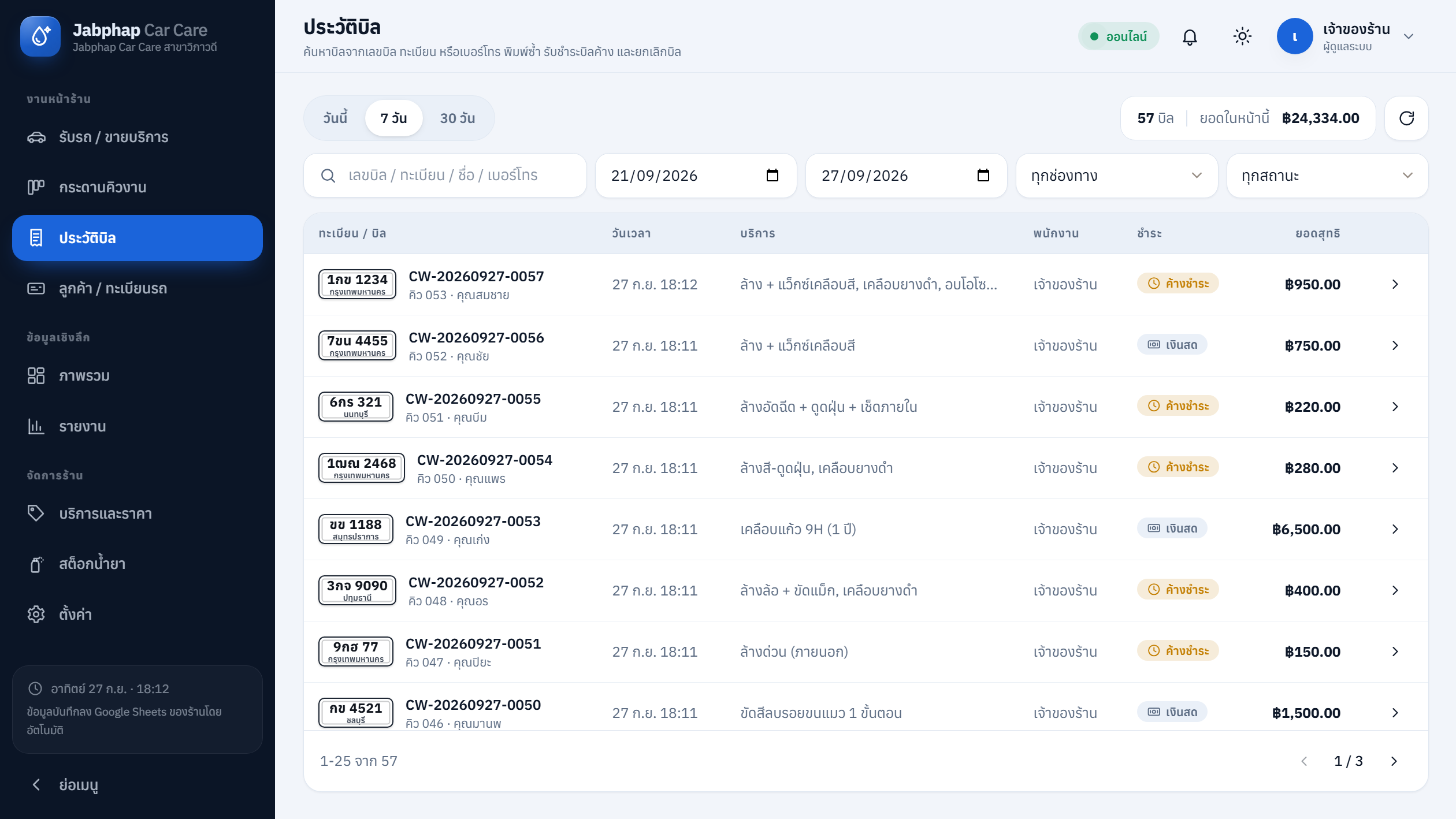
Task: Open ภาพรวม dashboard
Action: pos(138,376)
